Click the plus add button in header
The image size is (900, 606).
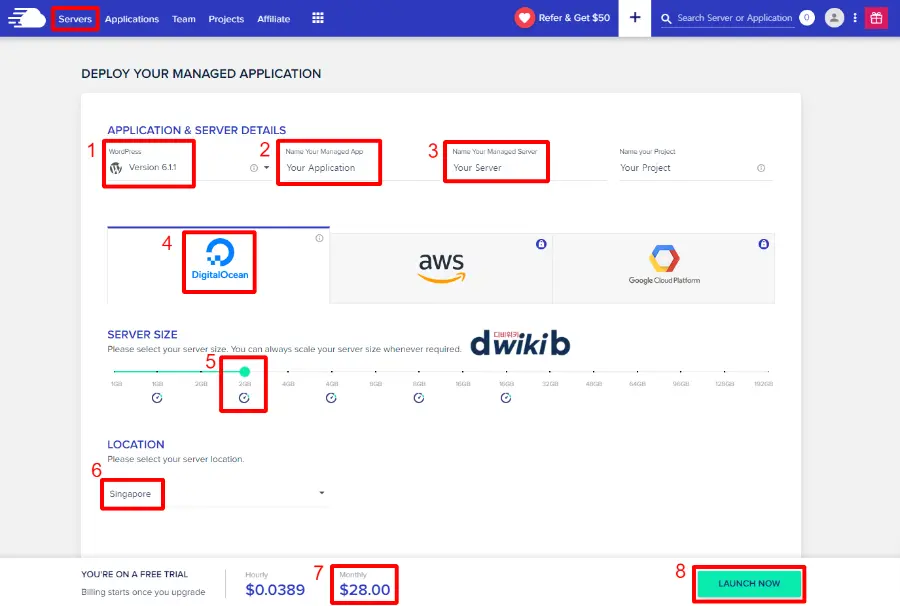click(634, 18)
